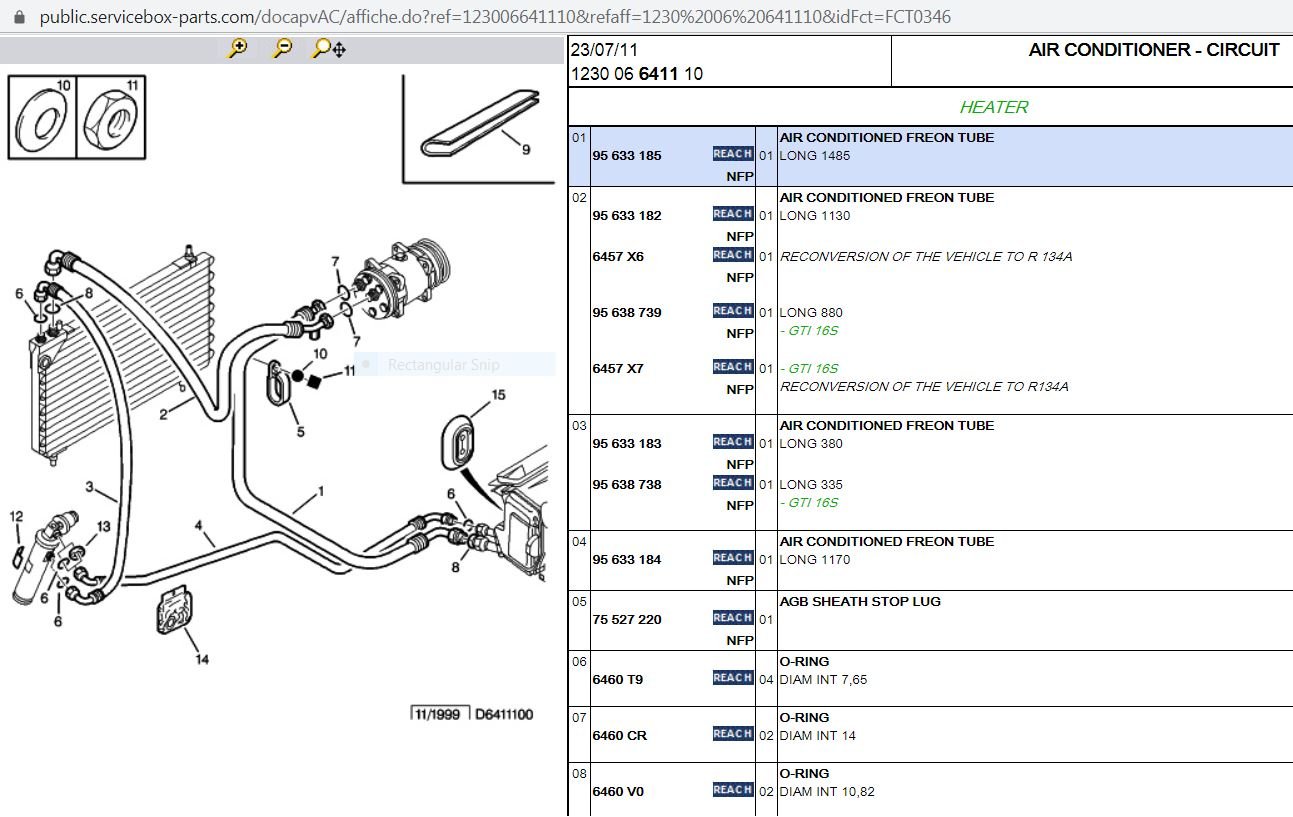Viewport: 1293px width, 817px height.
Task: Click the LONG 335 description
Action: [x=811, y=485]
